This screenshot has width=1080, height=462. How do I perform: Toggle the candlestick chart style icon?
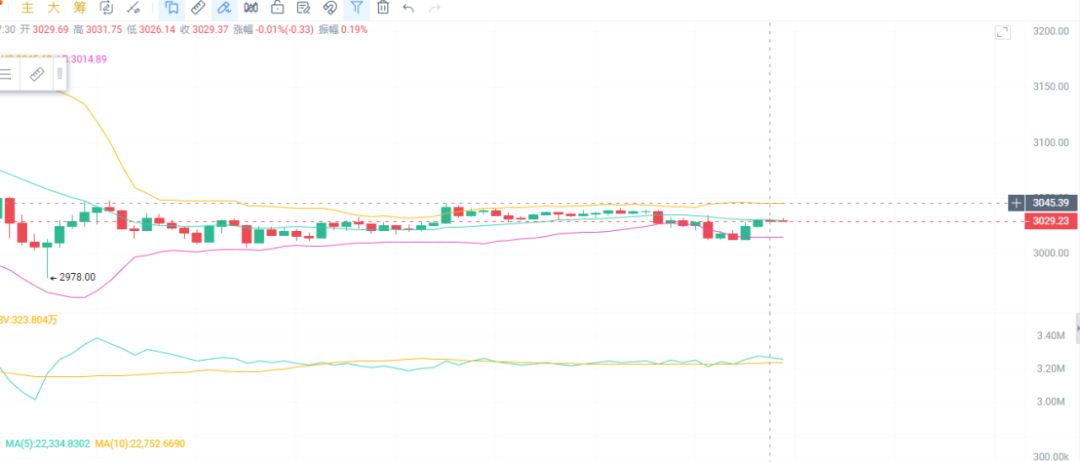coord(250,8)
